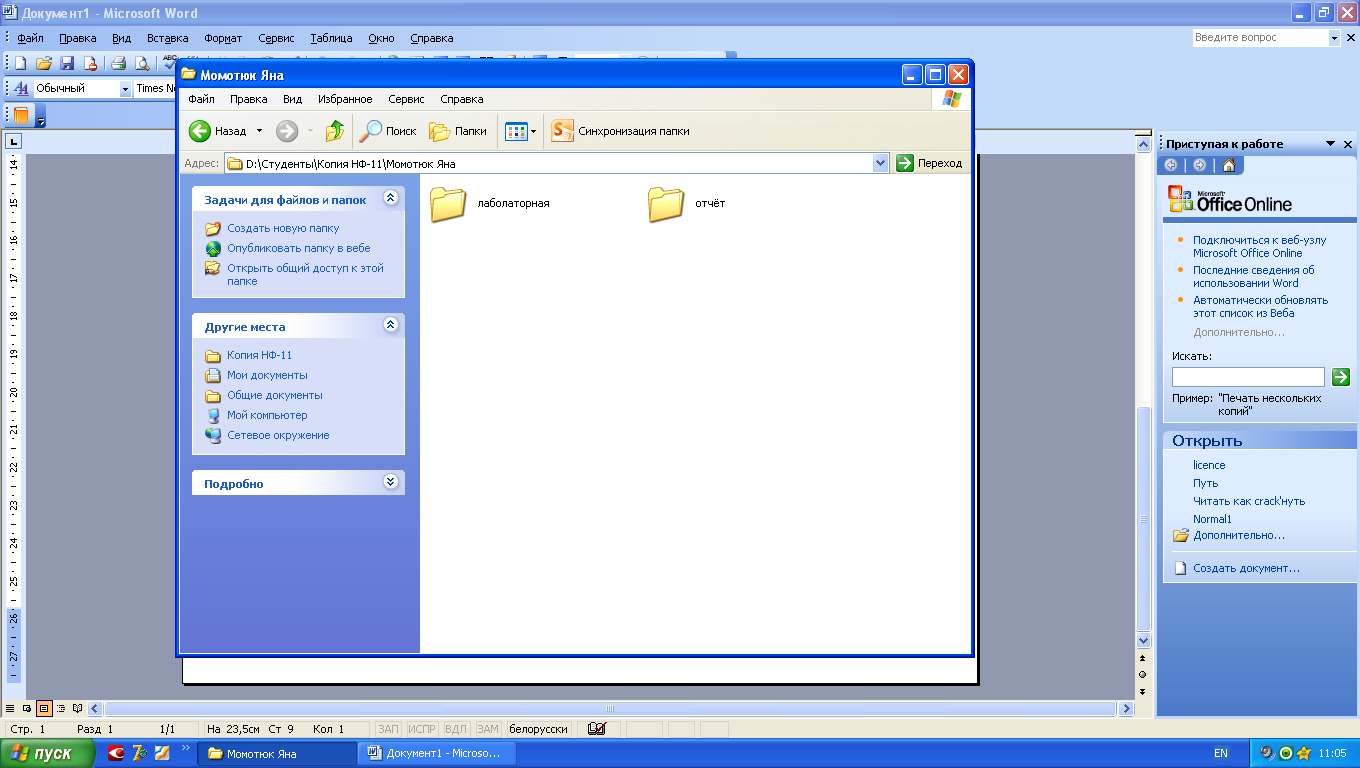Click Word's Styles and Formatting icon
This screenshot has width=1360, height=768.
(x=20, y=88)
